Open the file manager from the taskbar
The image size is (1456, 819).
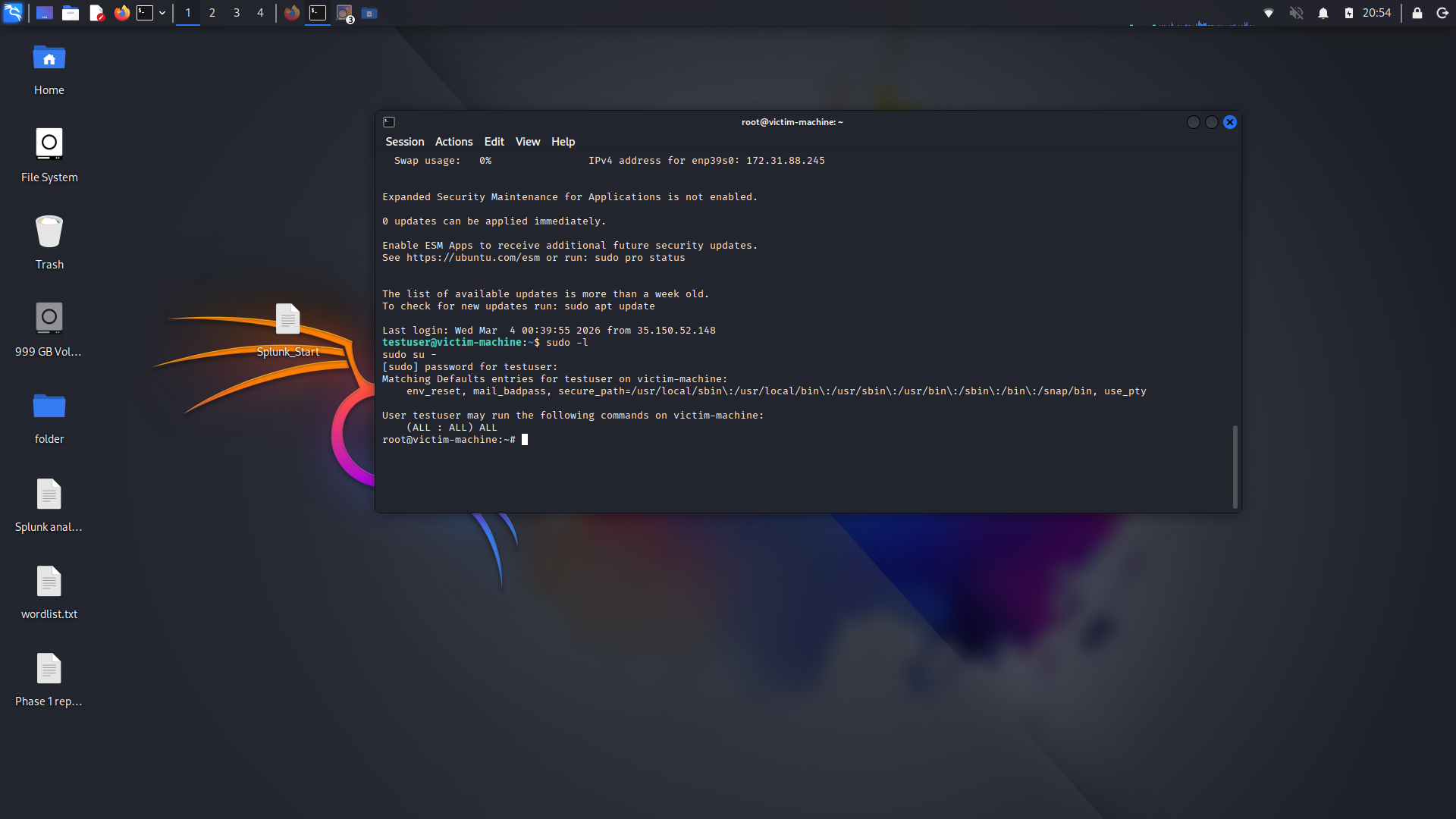70,13
